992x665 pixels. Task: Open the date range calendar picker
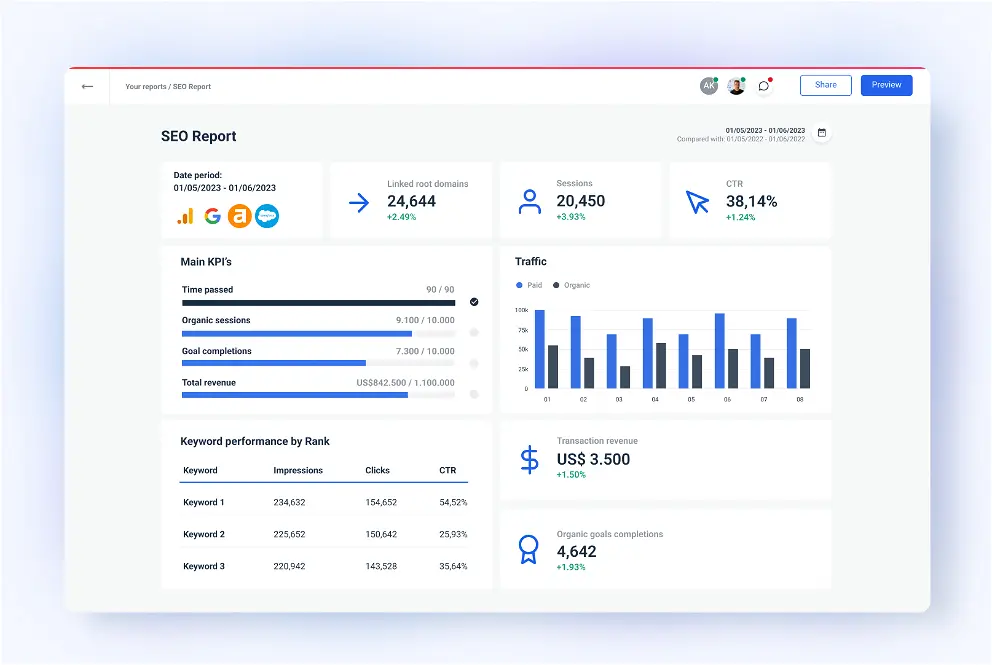point(822,133)
